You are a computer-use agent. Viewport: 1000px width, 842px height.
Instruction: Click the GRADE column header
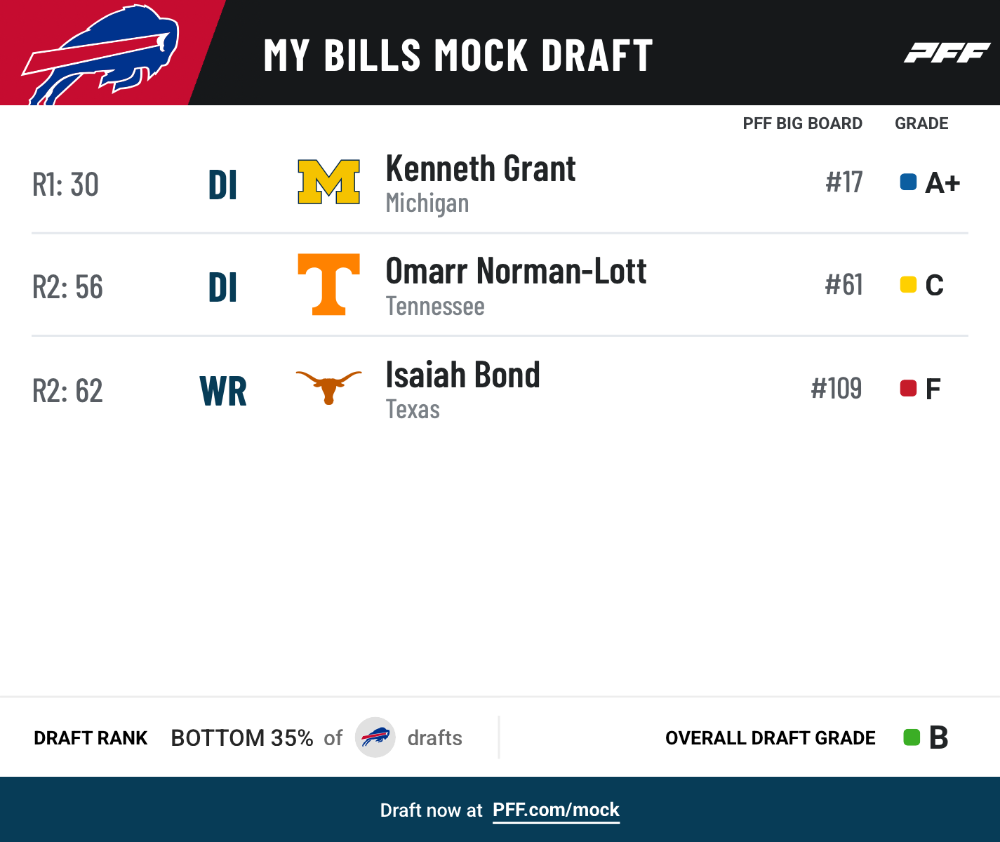point(922,123)
